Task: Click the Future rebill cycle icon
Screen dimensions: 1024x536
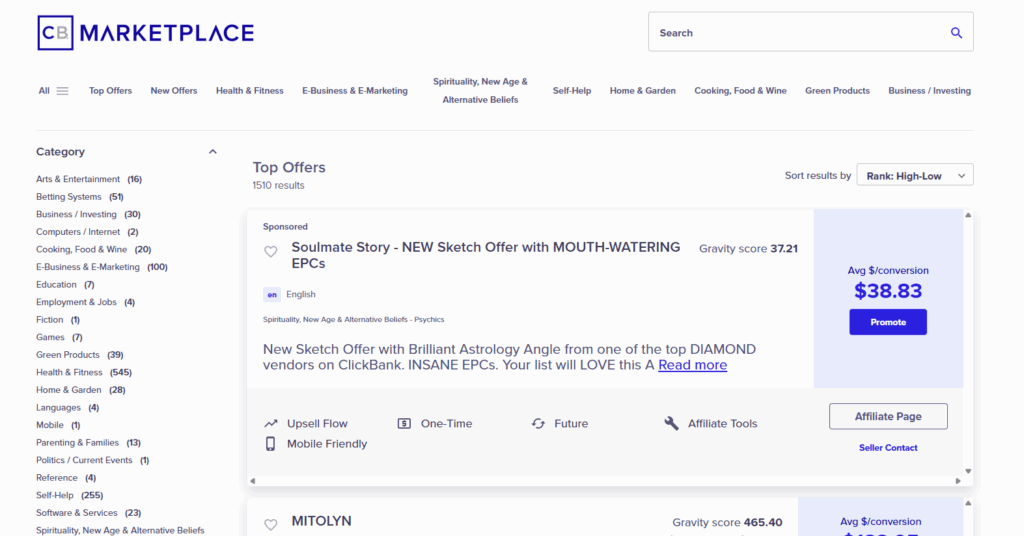Action: pos(538,424)
